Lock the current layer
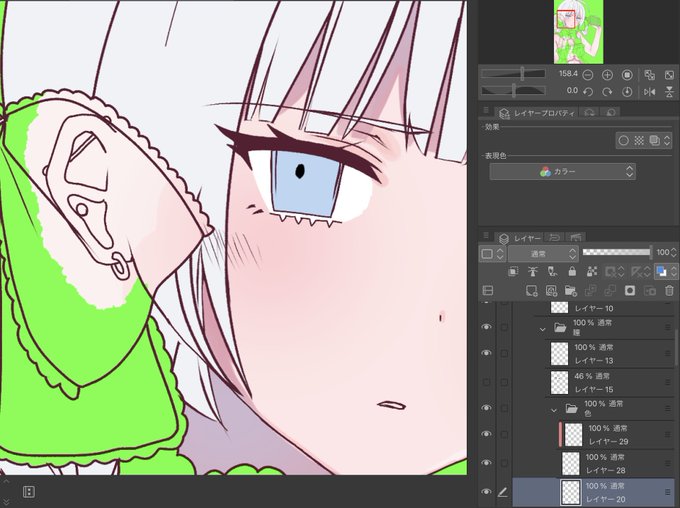 pyautogui.click(x=572, y=272)
